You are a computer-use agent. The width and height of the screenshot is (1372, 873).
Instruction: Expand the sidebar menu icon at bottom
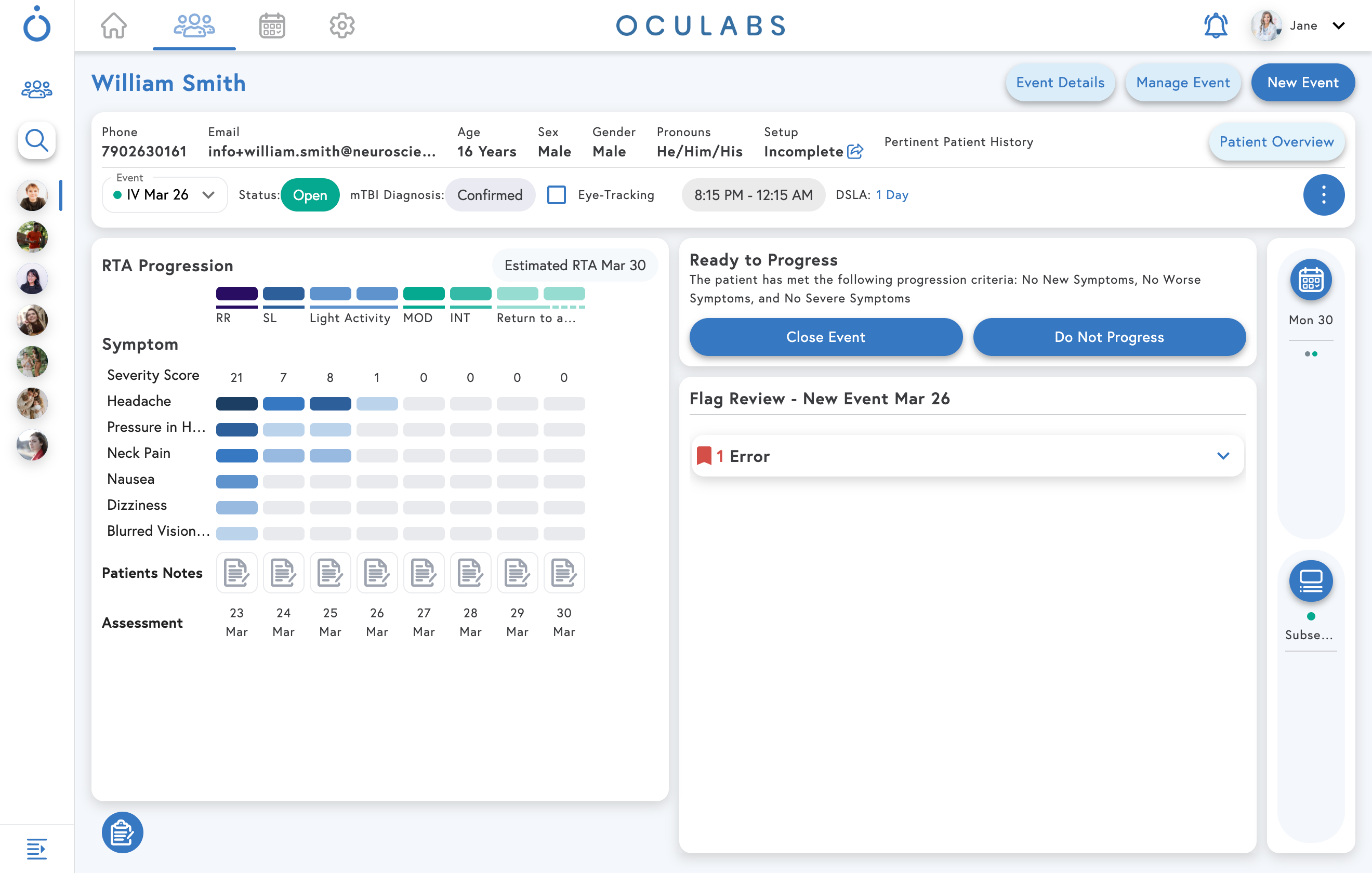[36, 849]
